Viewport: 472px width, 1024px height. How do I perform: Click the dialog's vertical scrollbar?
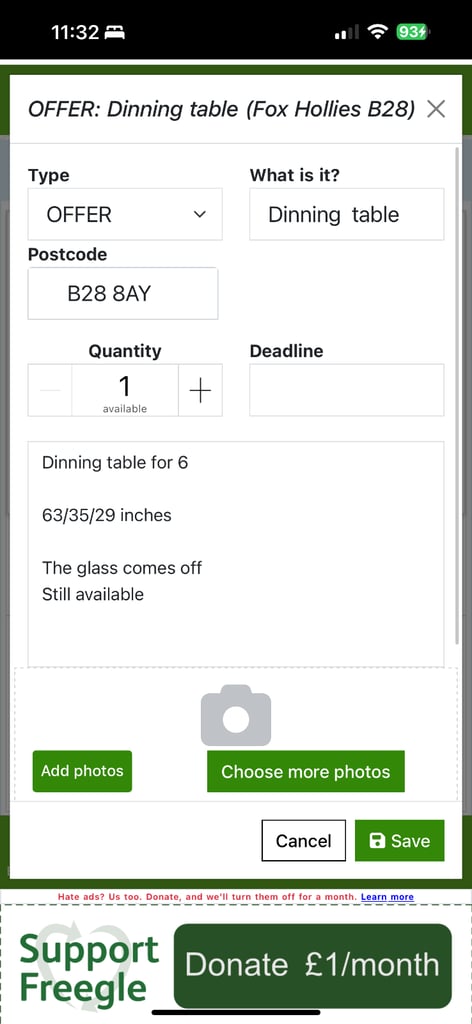[457, 396]
